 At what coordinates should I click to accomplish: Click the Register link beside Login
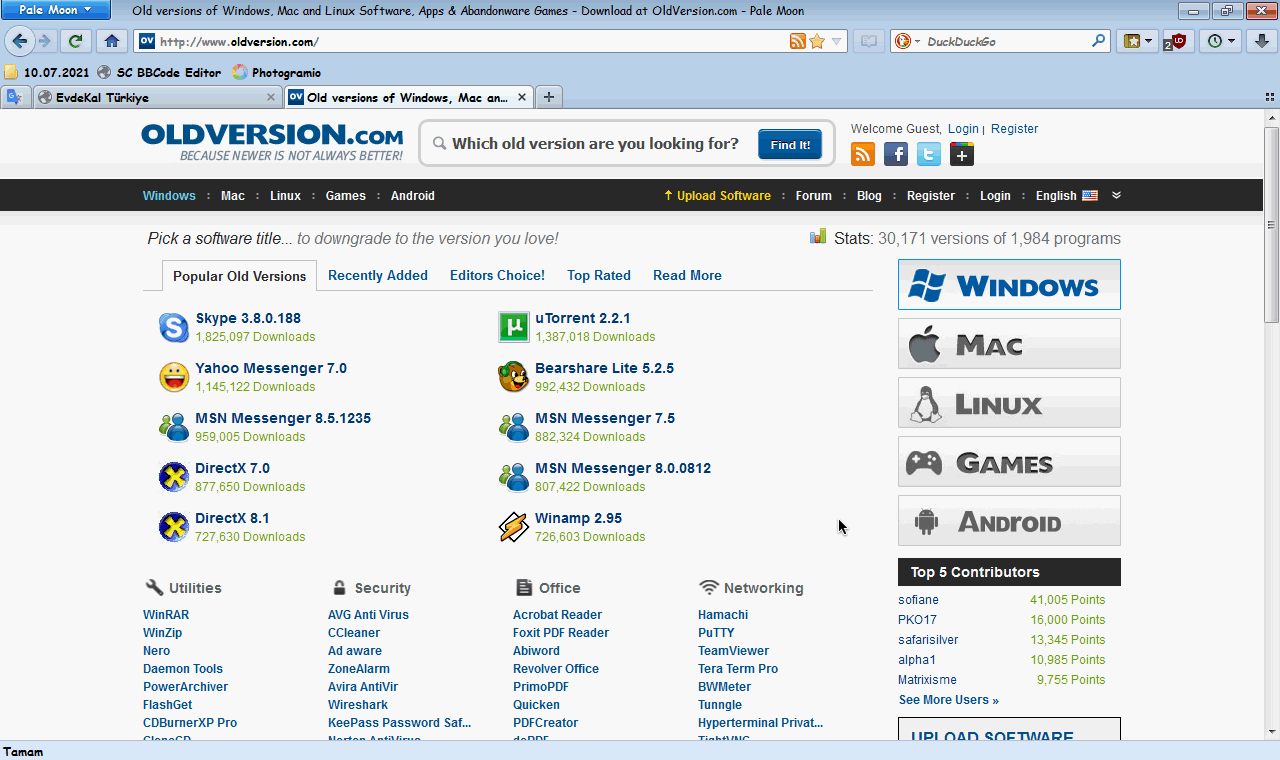coord(1014,129)
